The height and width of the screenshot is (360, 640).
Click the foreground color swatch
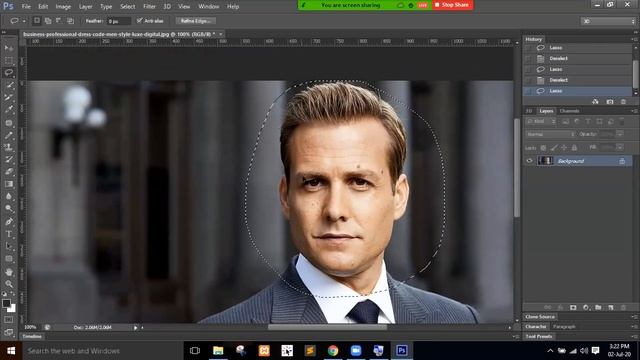(x=6, y=304)
